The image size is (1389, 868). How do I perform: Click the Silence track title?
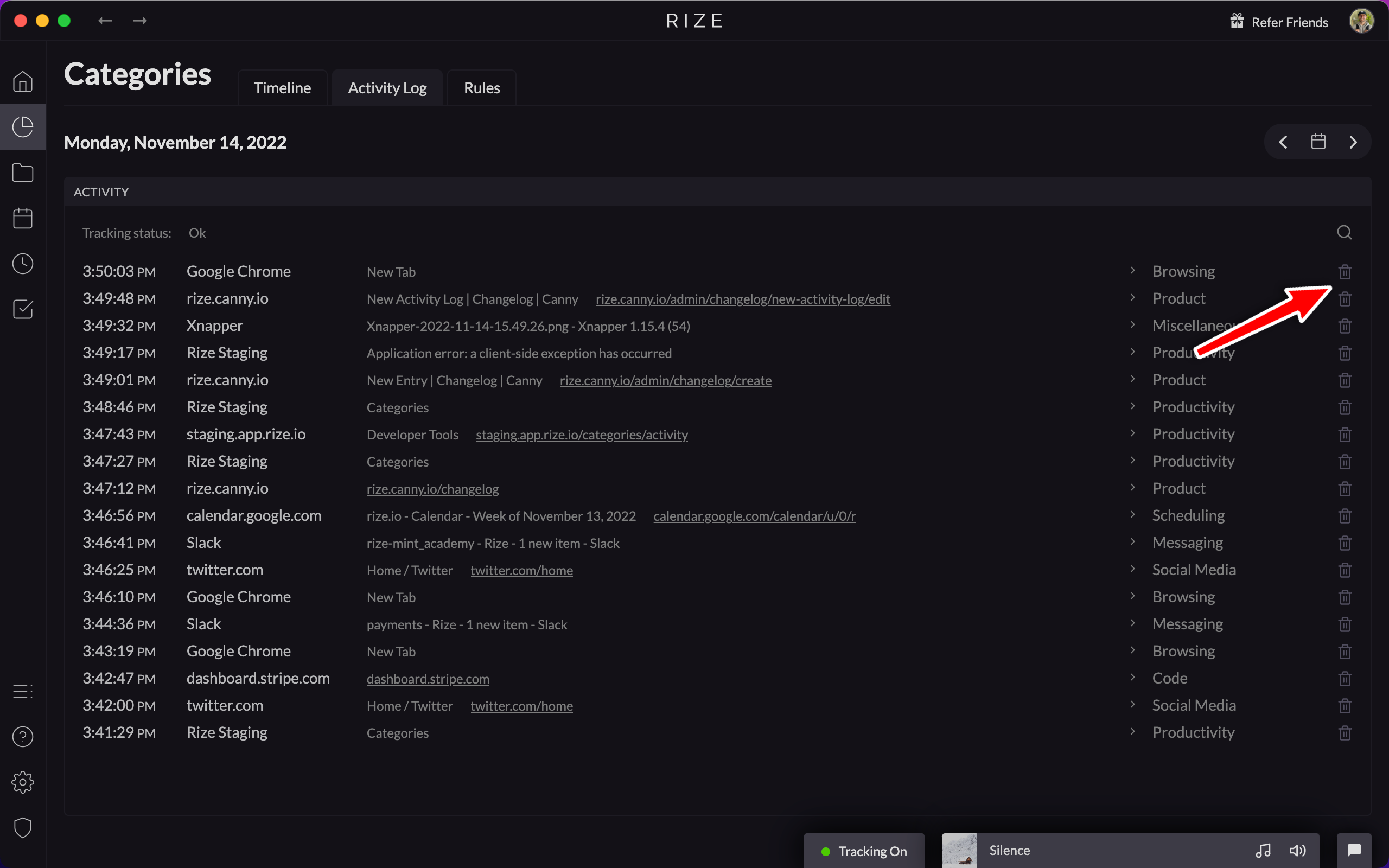tap(1010, 850)
